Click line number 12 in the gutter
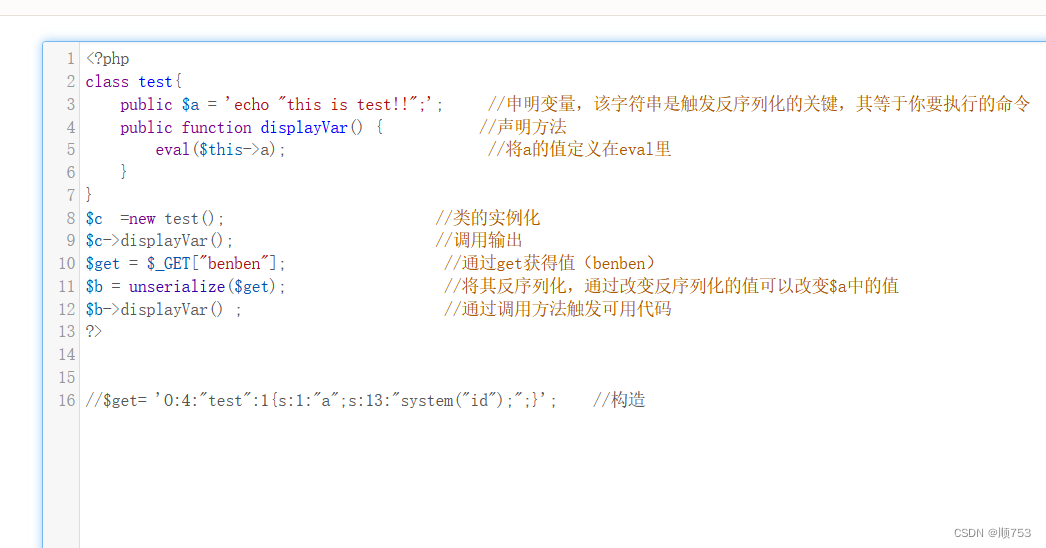The width and height of the screenshot is (1046, 548). pyautogui.click(x=67, y=309)
